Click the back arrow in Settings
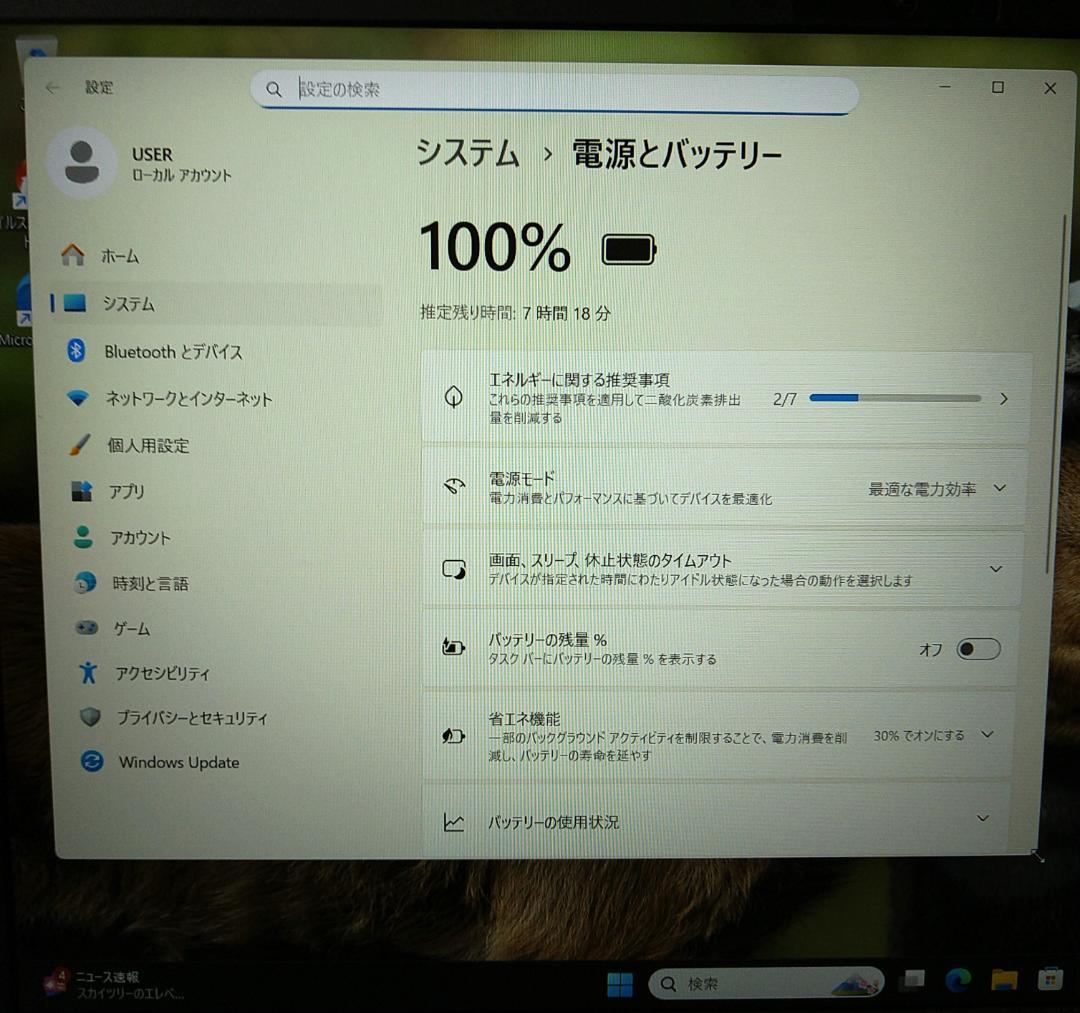 (52, 88)
